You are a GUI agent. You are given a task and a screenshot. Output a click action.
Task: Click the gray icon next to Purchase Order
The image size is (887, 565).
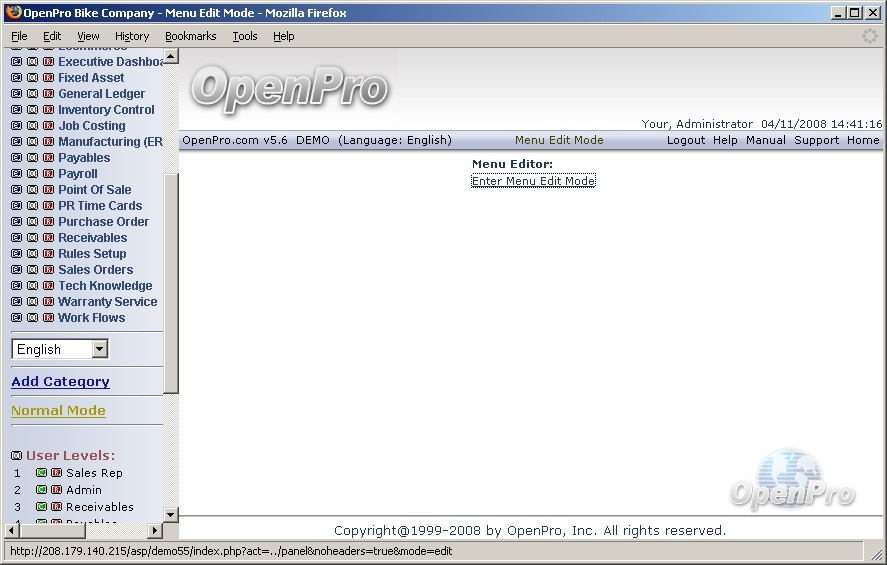pyautogui.click(x=32, y=222)
